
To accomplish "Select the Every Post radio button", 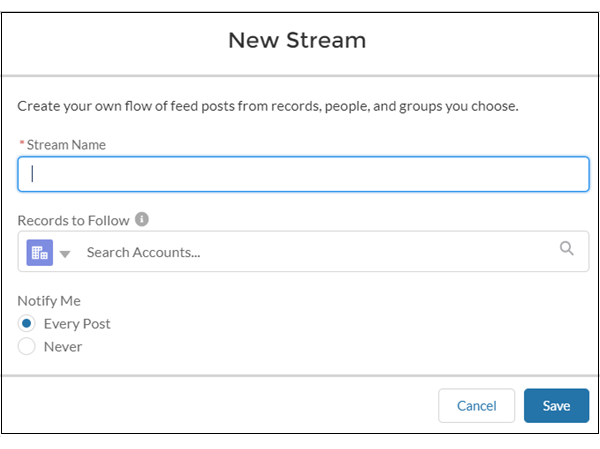I will coord(26,323).
